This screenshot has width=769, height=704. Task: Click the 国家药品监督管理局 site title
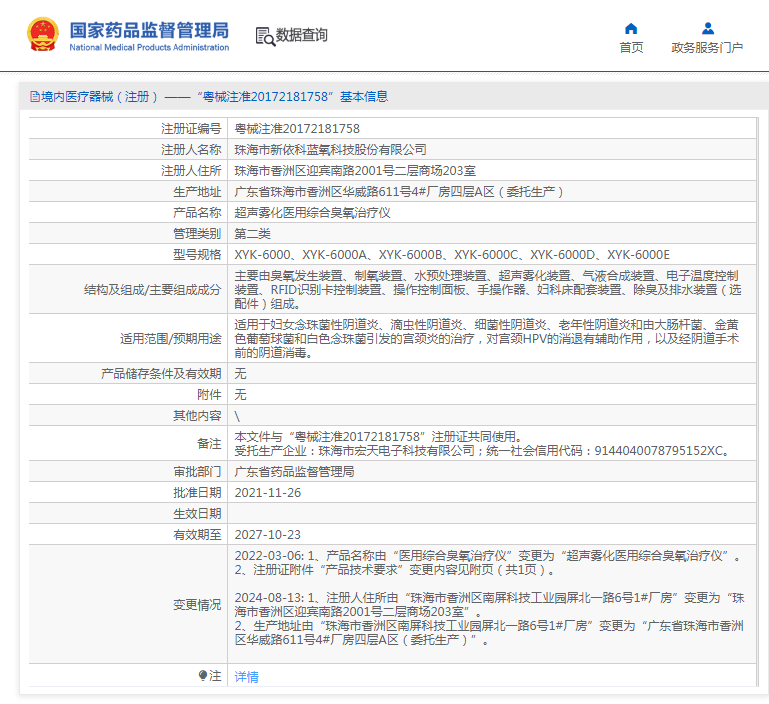click(x=149, y=30)
